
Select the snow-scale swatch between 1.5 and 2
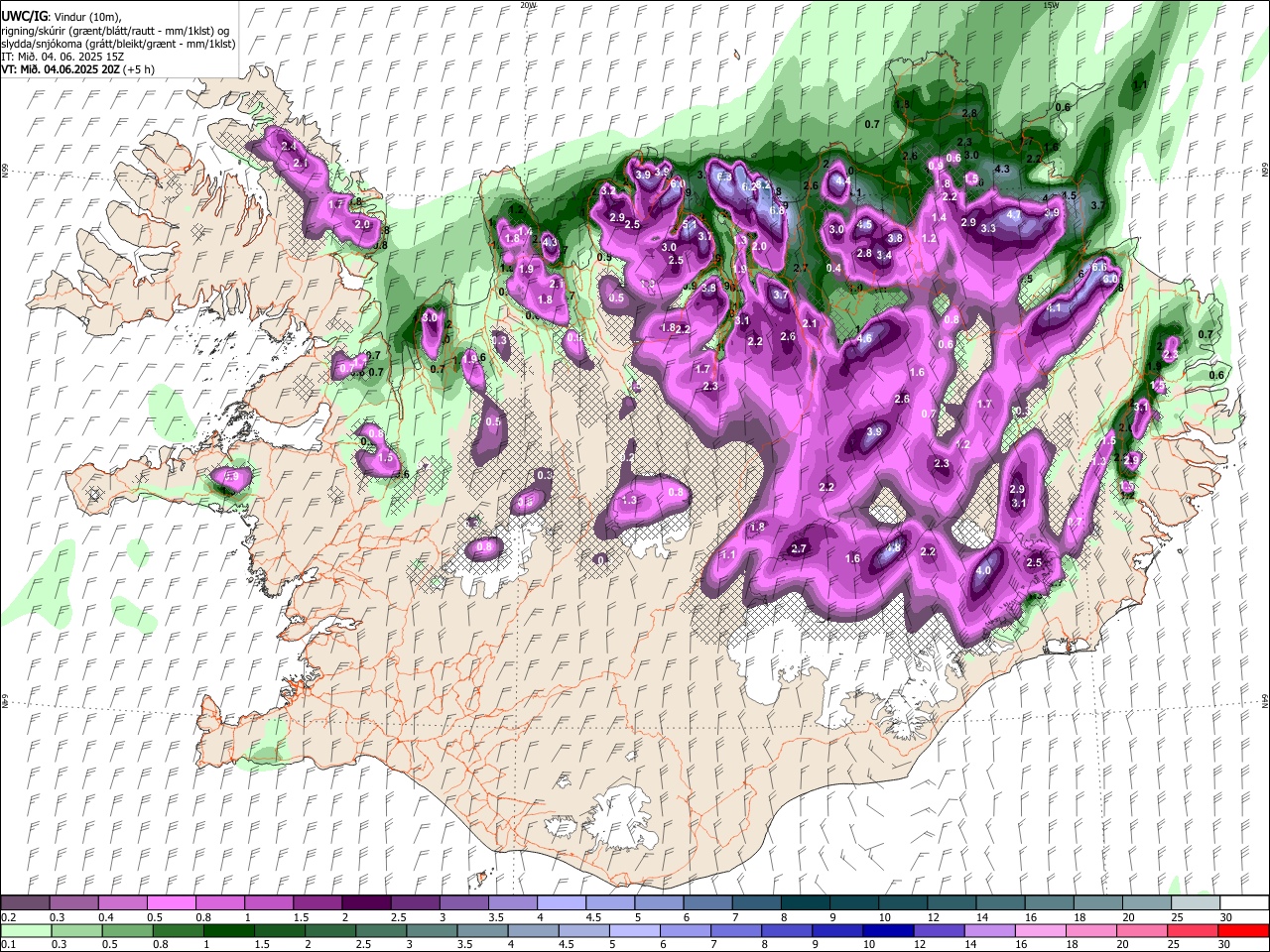317,902
